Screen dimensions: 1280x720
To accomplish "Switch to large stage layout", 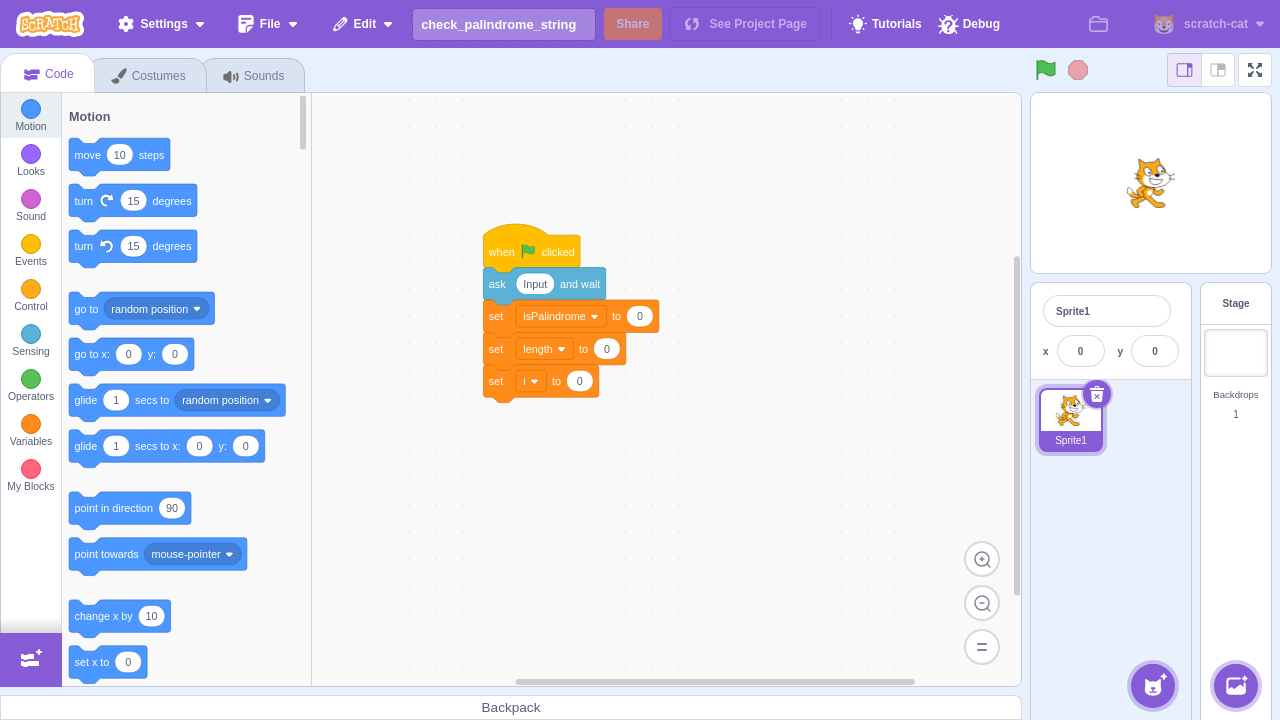I will pos(1218,70).
